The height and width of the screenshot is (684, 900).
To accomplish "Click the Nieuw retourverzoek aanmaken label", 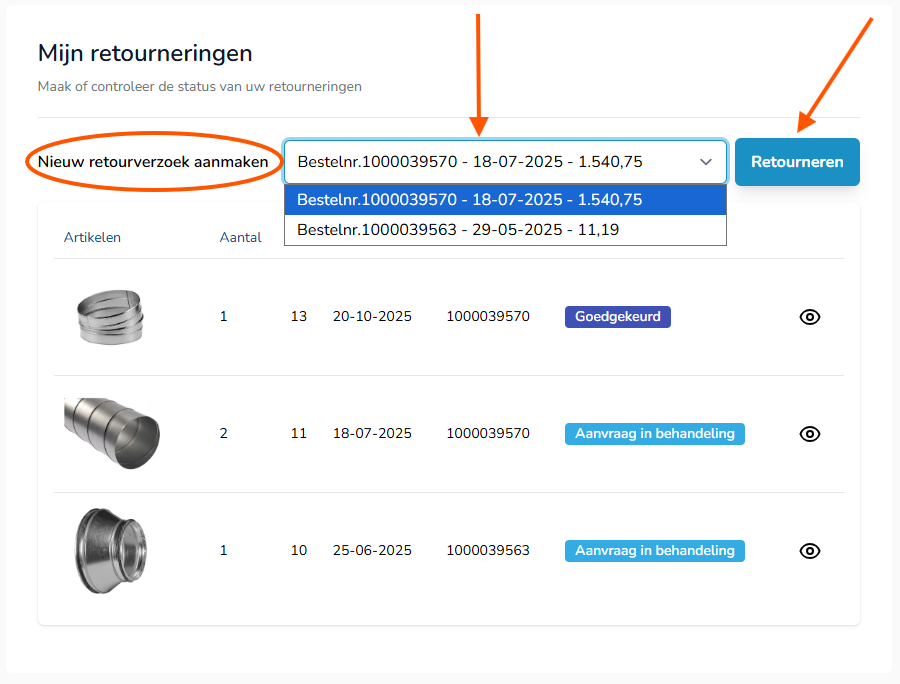I will pyautogui.click(x=153, y=162).
